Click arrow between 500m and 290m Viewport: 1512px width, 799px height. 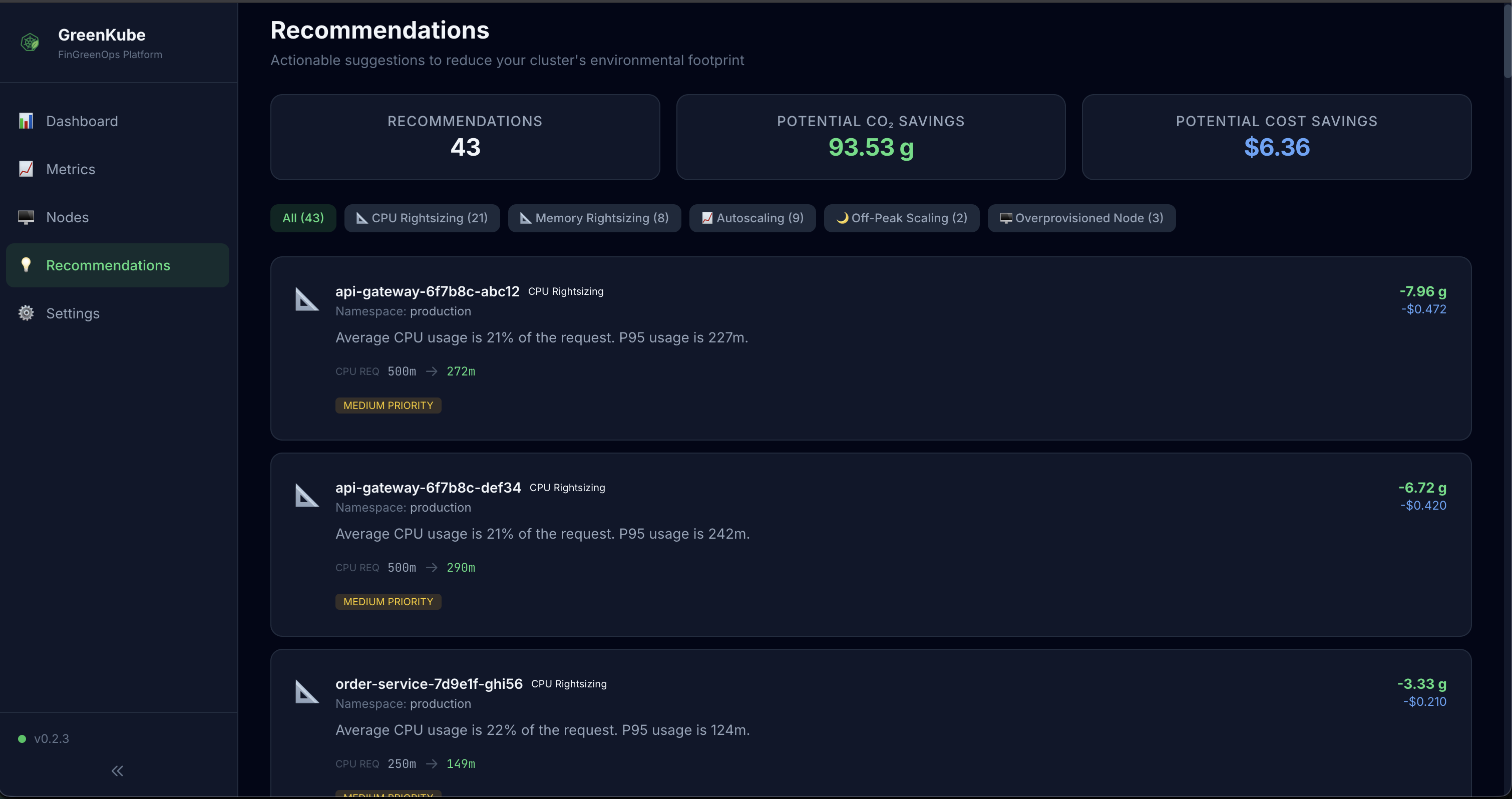click(432, 567)
